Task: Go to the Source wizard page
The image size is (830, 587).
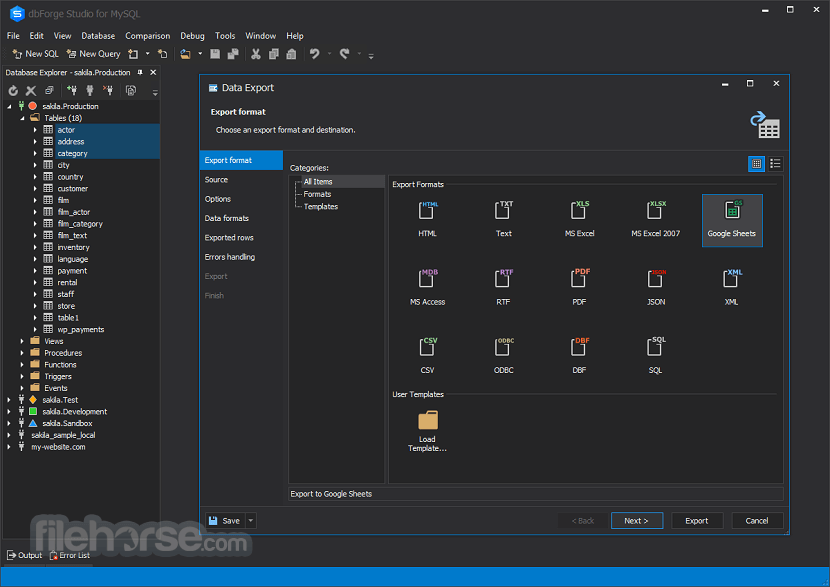Action: pyautogui.click(x=241, y=180)
